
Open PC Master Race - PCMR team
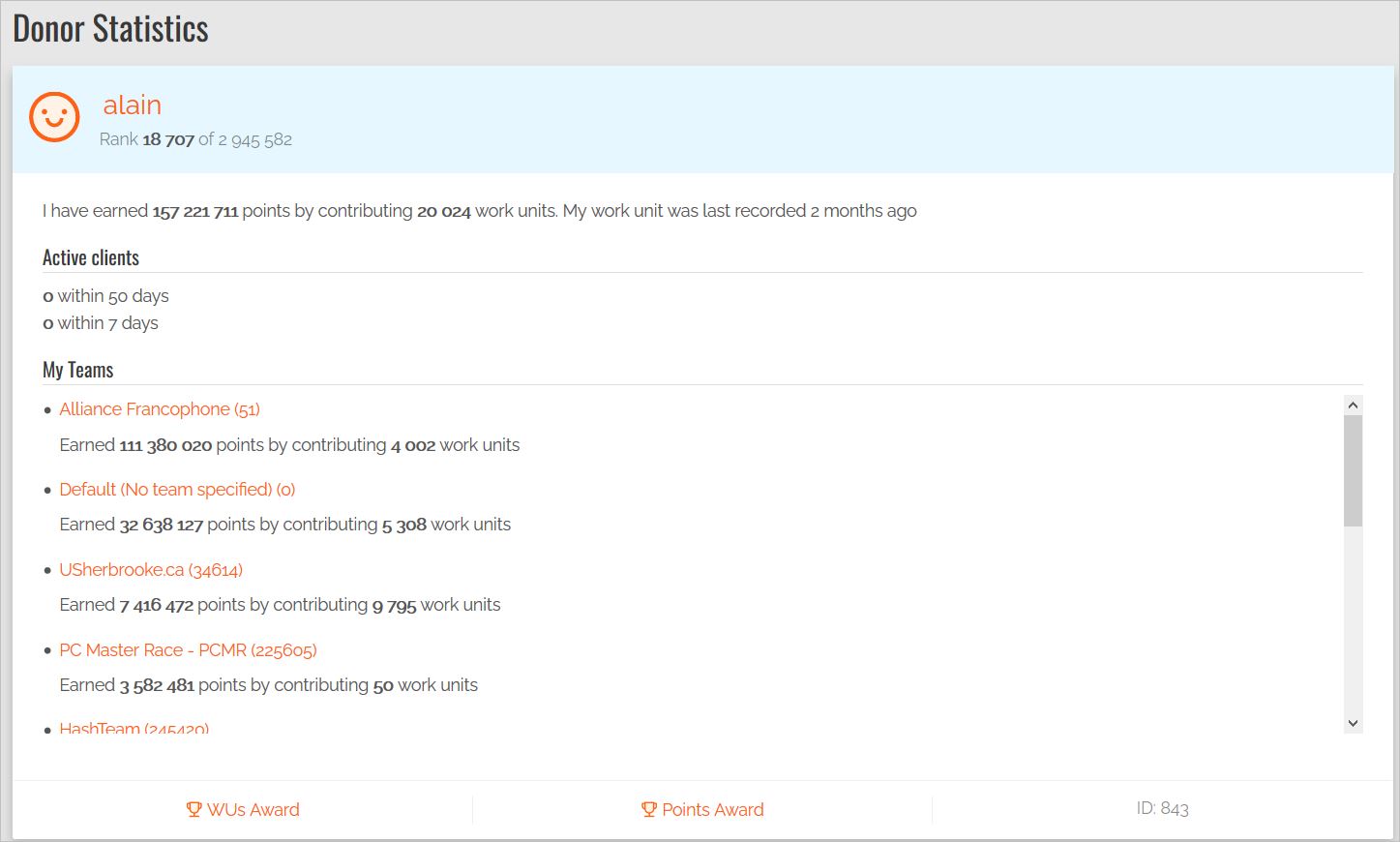pyautogui.click(x=188, y=650)
